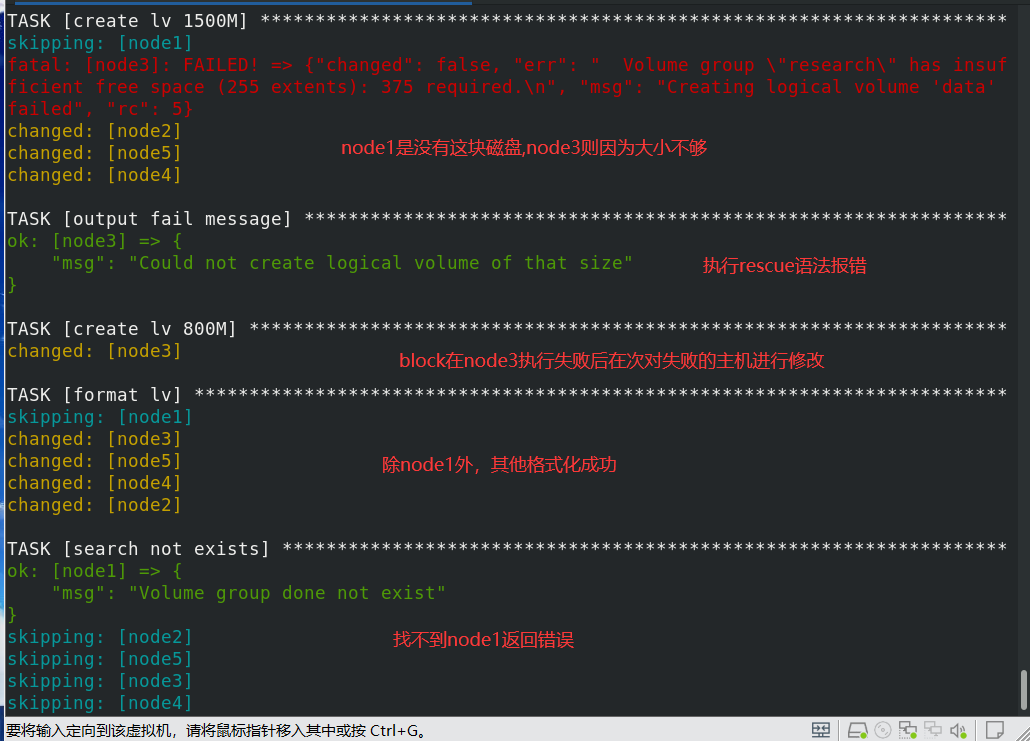Click the 'Could not create logical volume' message

342,263
